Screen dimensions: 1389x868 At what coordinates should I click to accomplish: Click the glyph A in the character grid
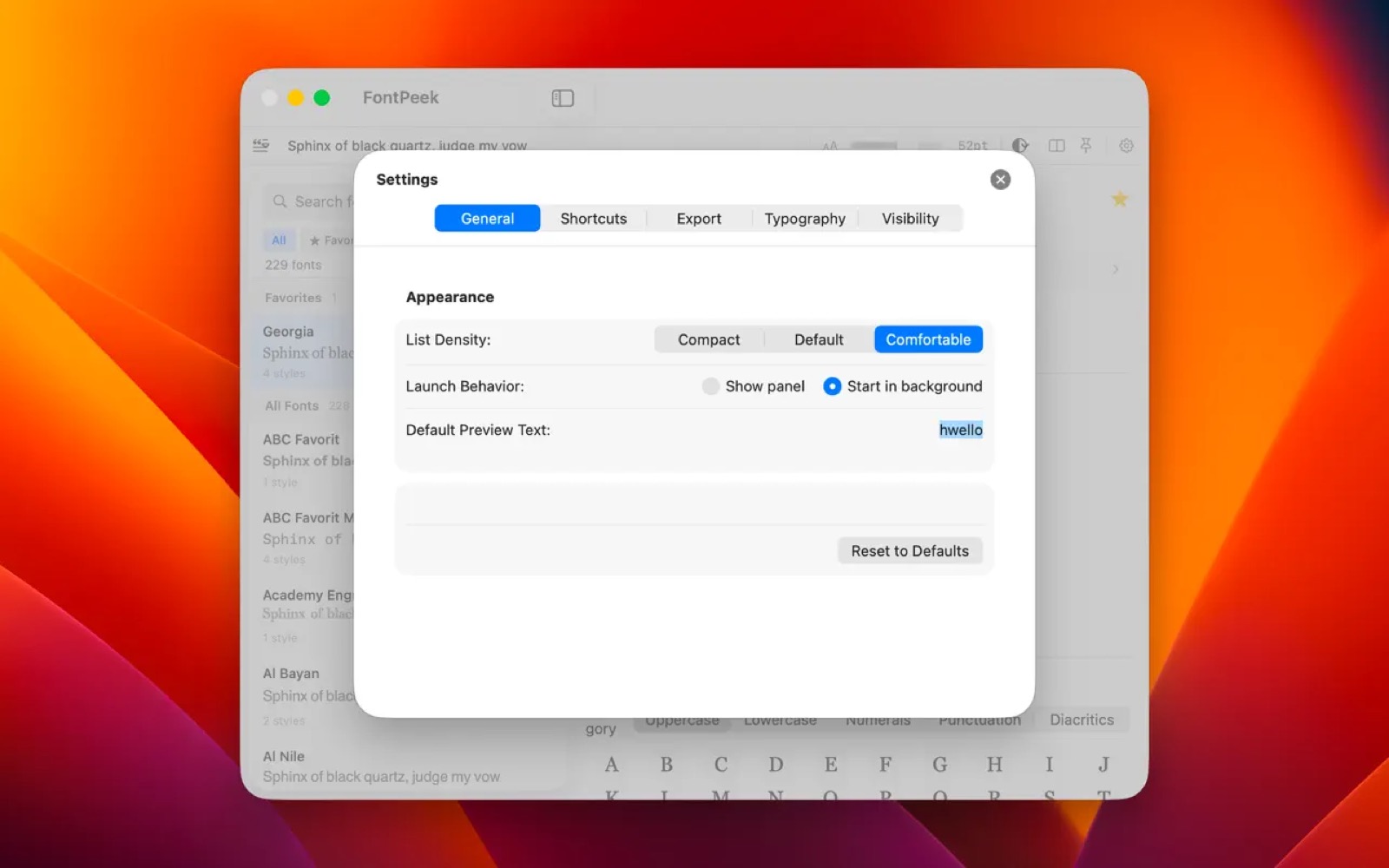[x=611, y=765]
